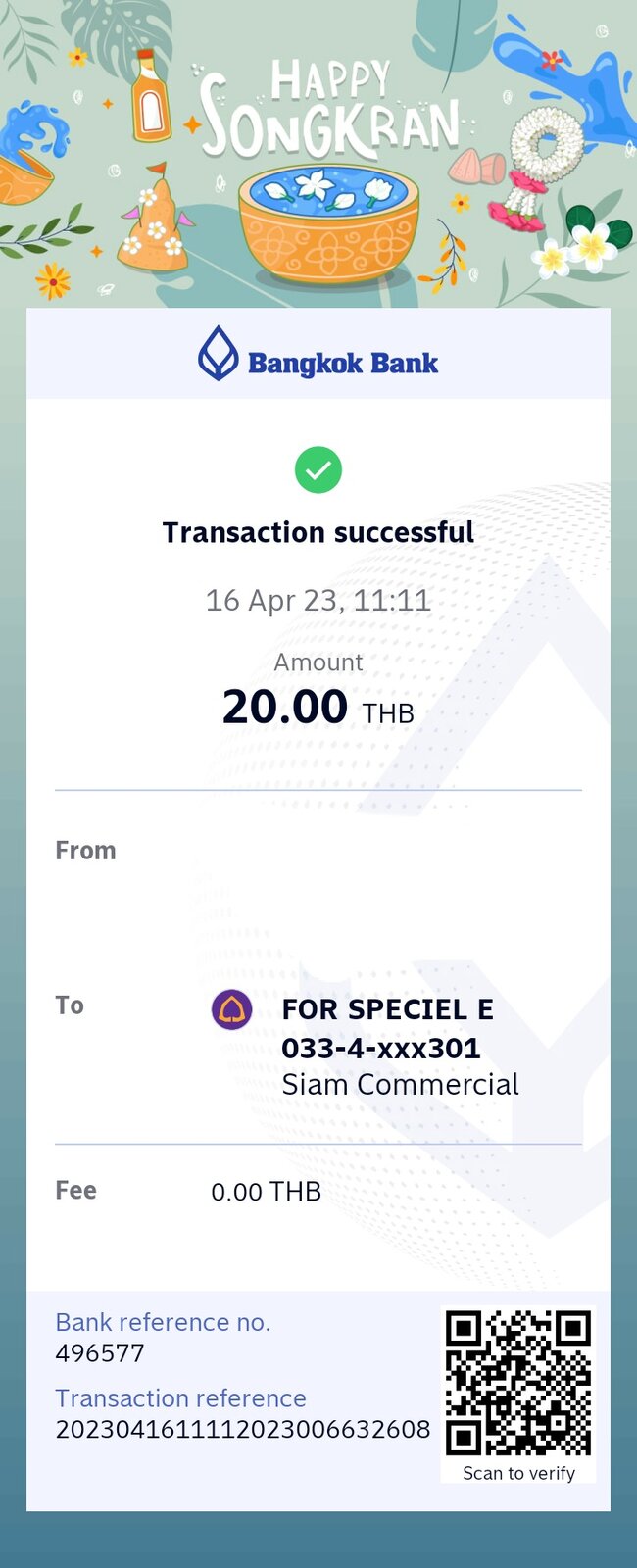The image size is (637, 1568).
Task: Click the 0.00 THB fee value
Action: [267, 1192]
